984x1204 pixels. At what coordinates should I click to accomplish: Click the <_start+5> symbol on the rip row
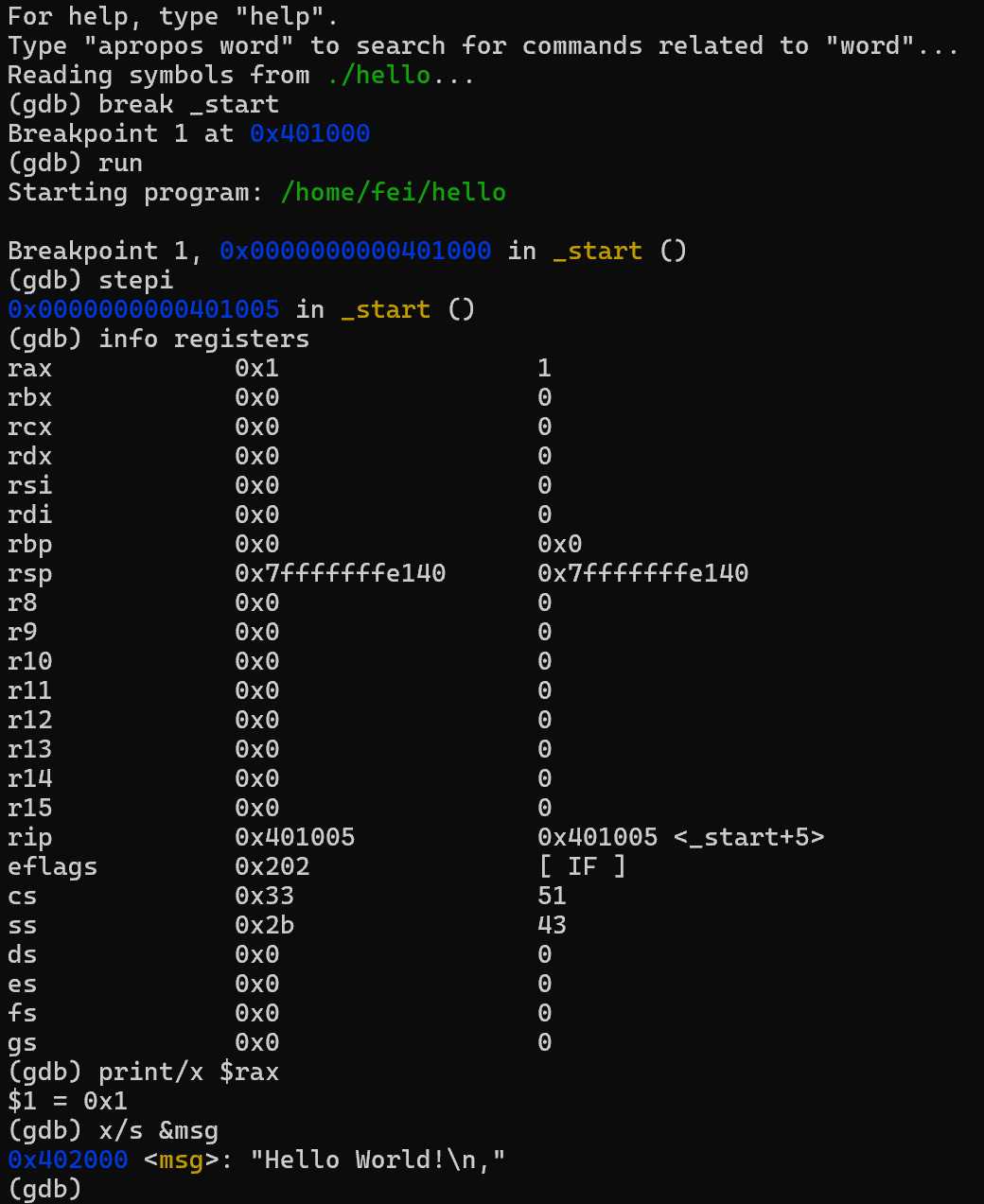[748, 837]
